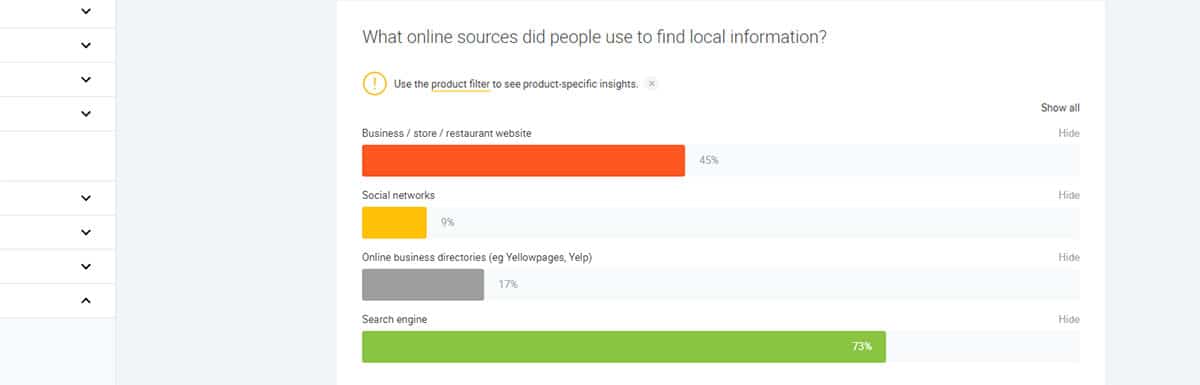The image size is (1200, 385).
Task: Click Show all above the chart
Action: 1060,108
